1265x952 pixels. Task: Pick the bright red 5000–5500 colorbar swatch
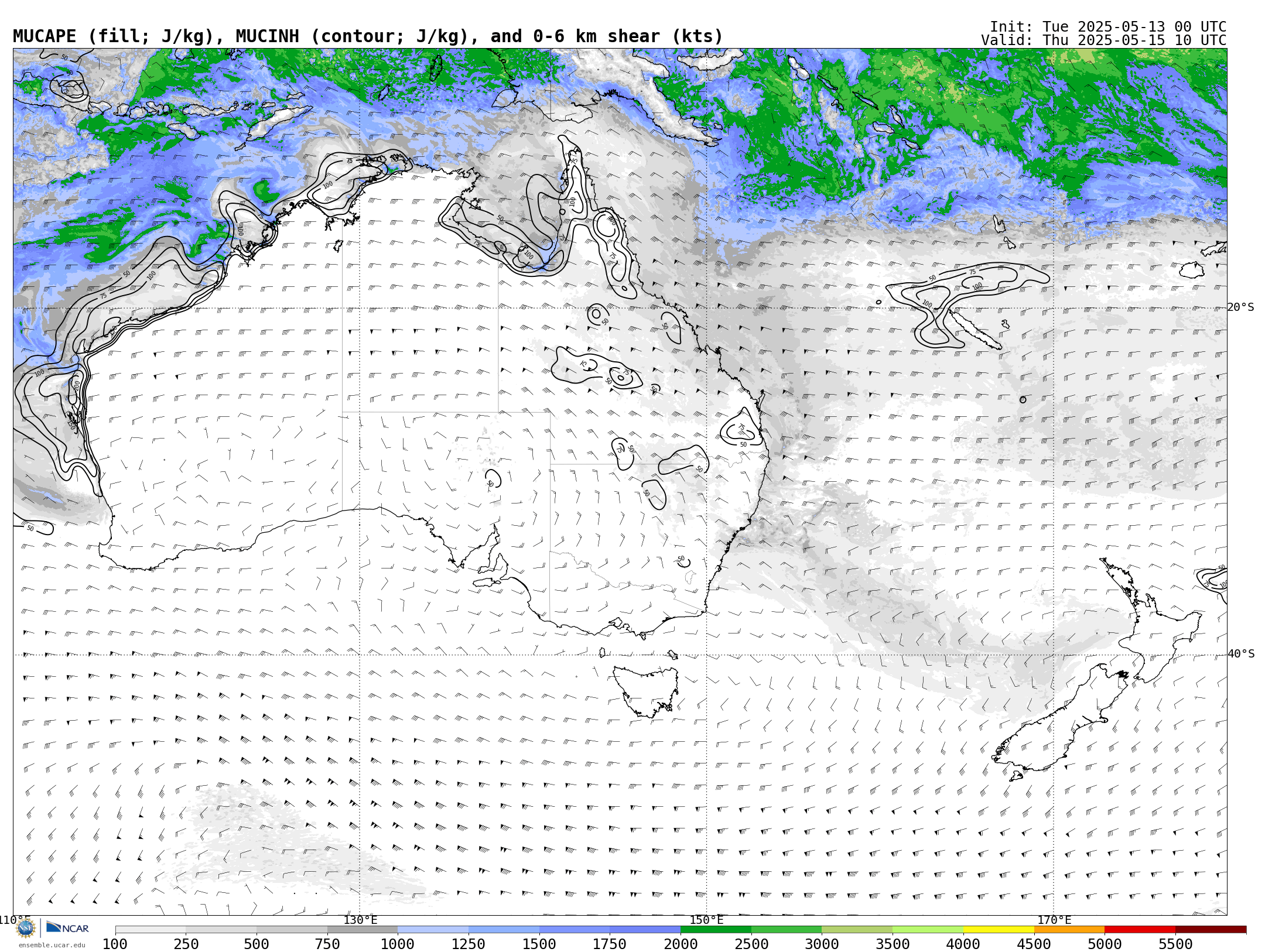coord(1140,930)
